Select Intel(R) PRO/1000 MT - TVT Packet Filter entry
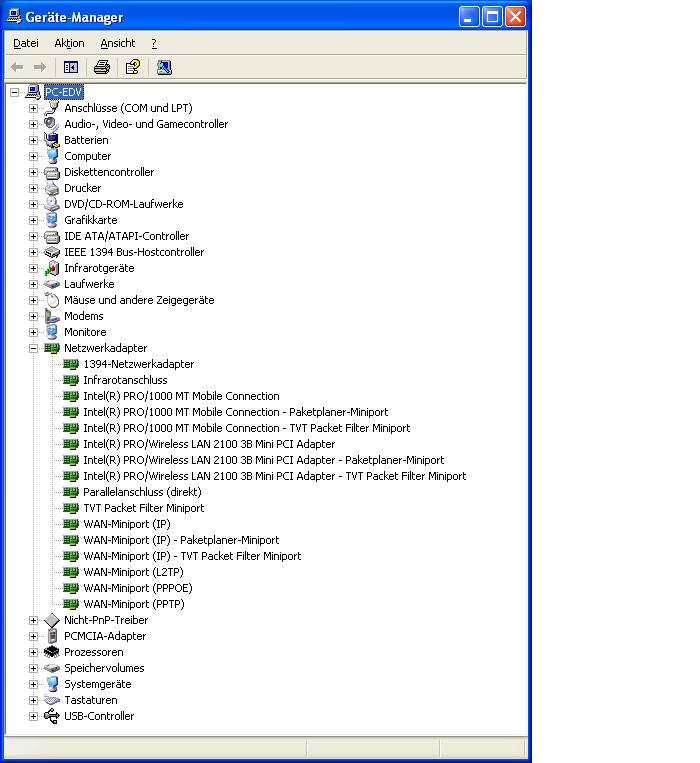 247,428
